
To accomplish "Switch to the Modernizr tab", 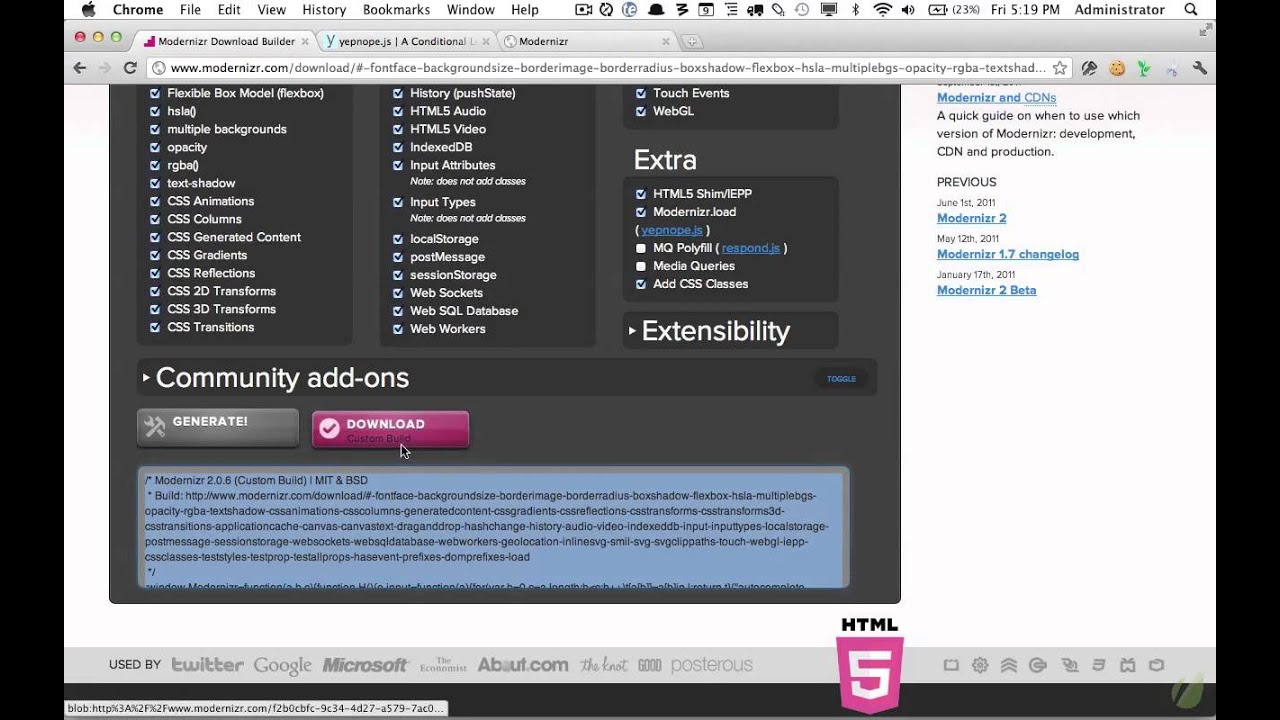I will (585, 42).
